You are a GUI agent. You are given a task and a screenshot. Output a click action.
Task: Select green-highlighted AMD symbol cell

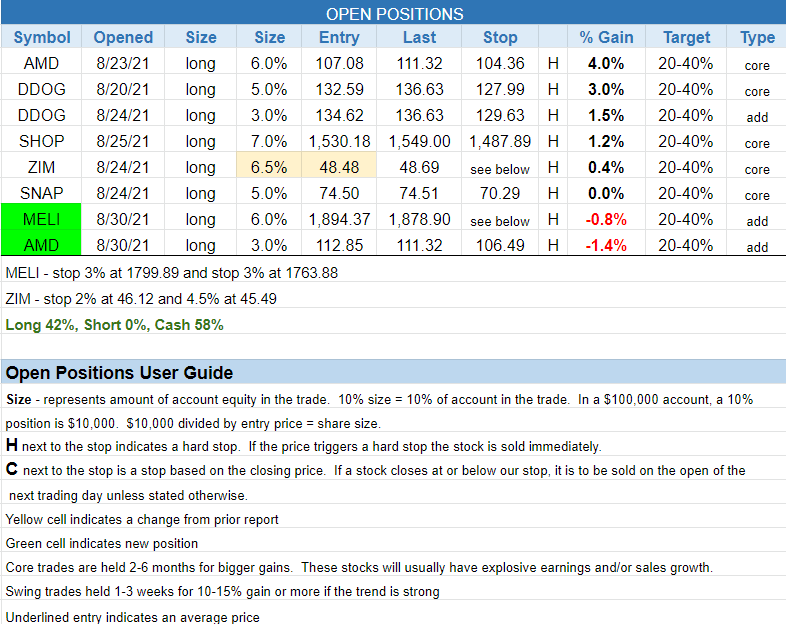tap(41, 245)
